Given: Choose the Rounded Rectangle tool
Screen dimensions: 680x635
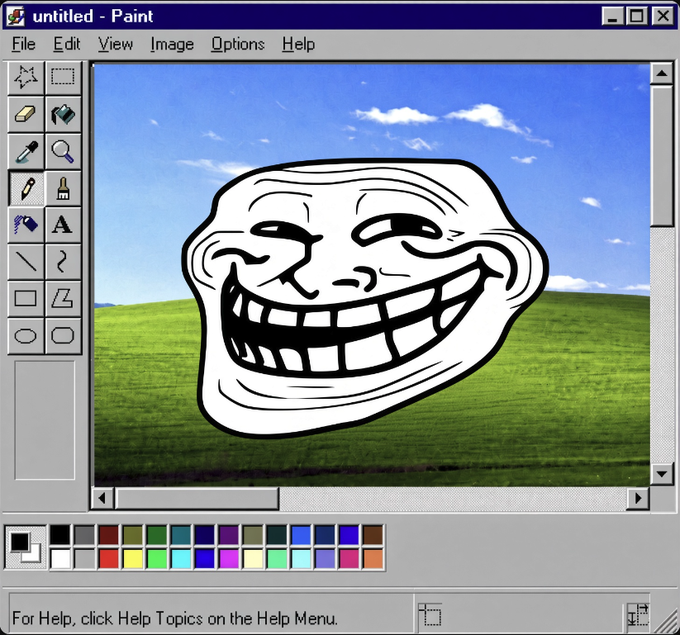Looking at the screenshot, I should click(63, 336).
